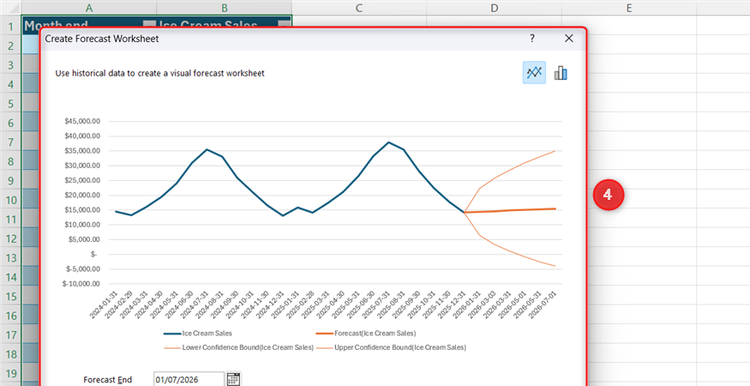The image size is (750, 386).
Task: Click the $45,000.00 axis label
Action: pyautogui.click(x=82, y=121)
